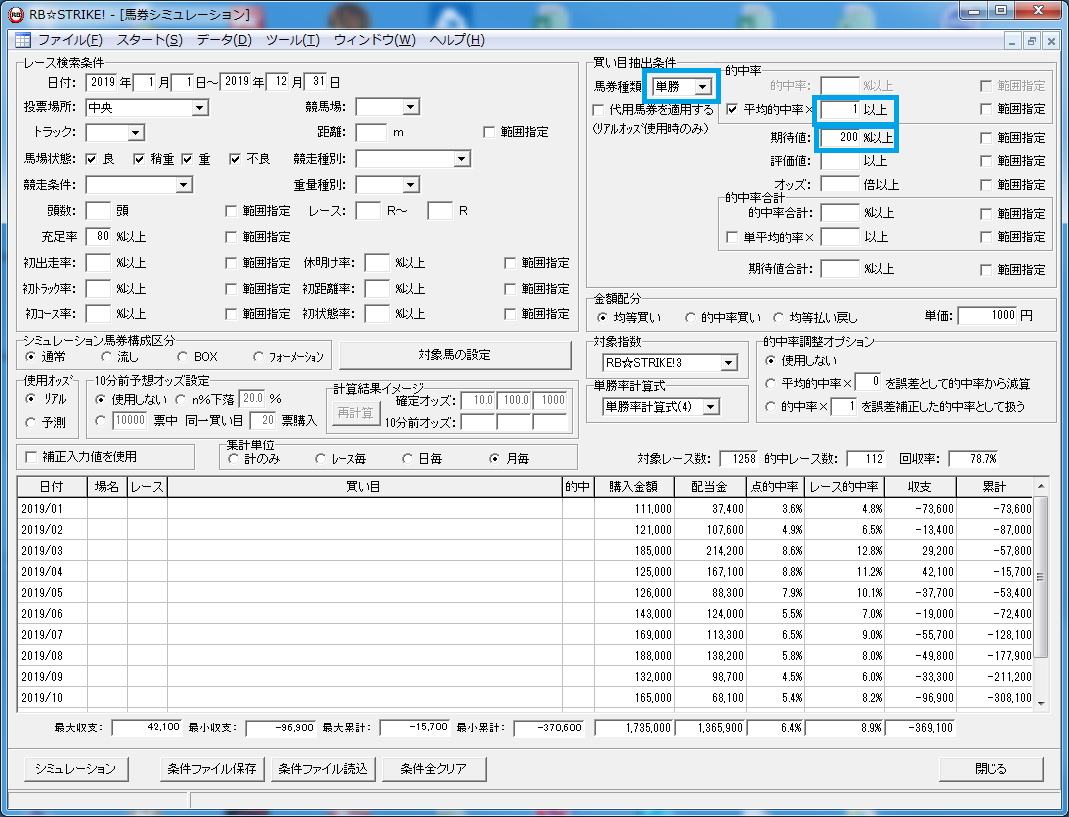Check the 単平均的率× checkbox
1069x817 pixels.
[732, 237]
